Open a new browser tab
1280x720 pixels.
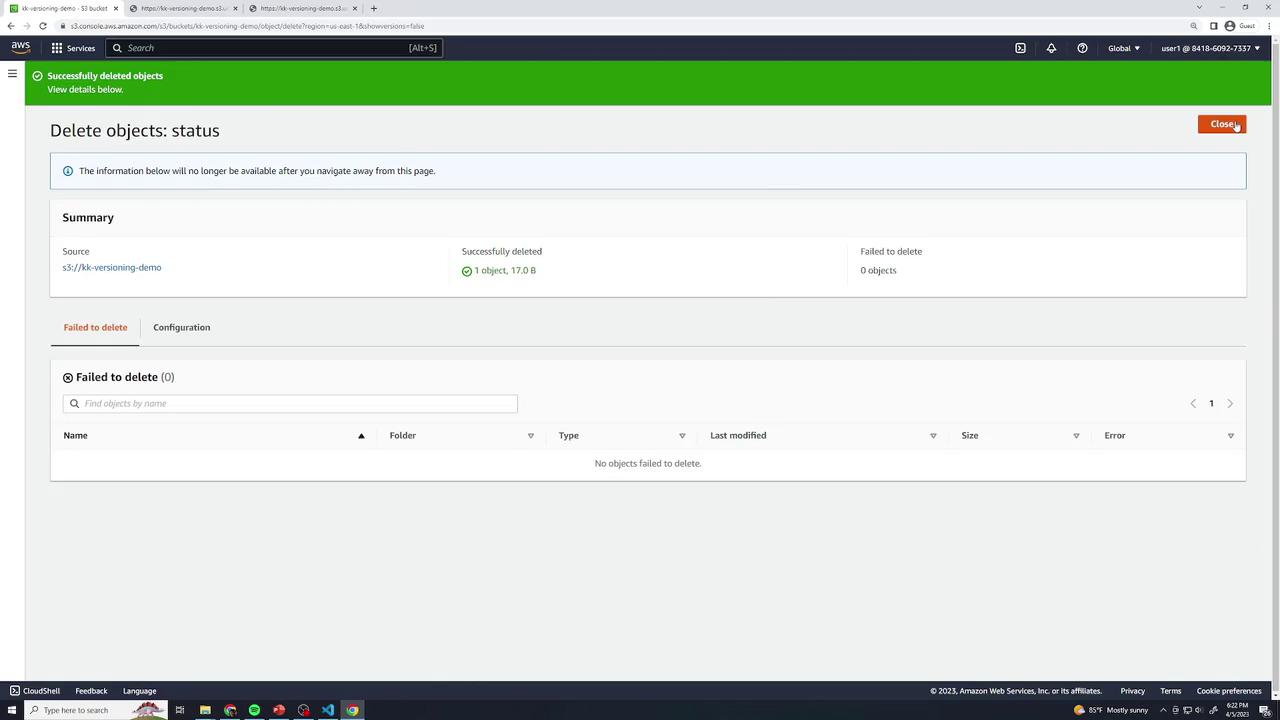pyautogui.click(x=374, y=8)
